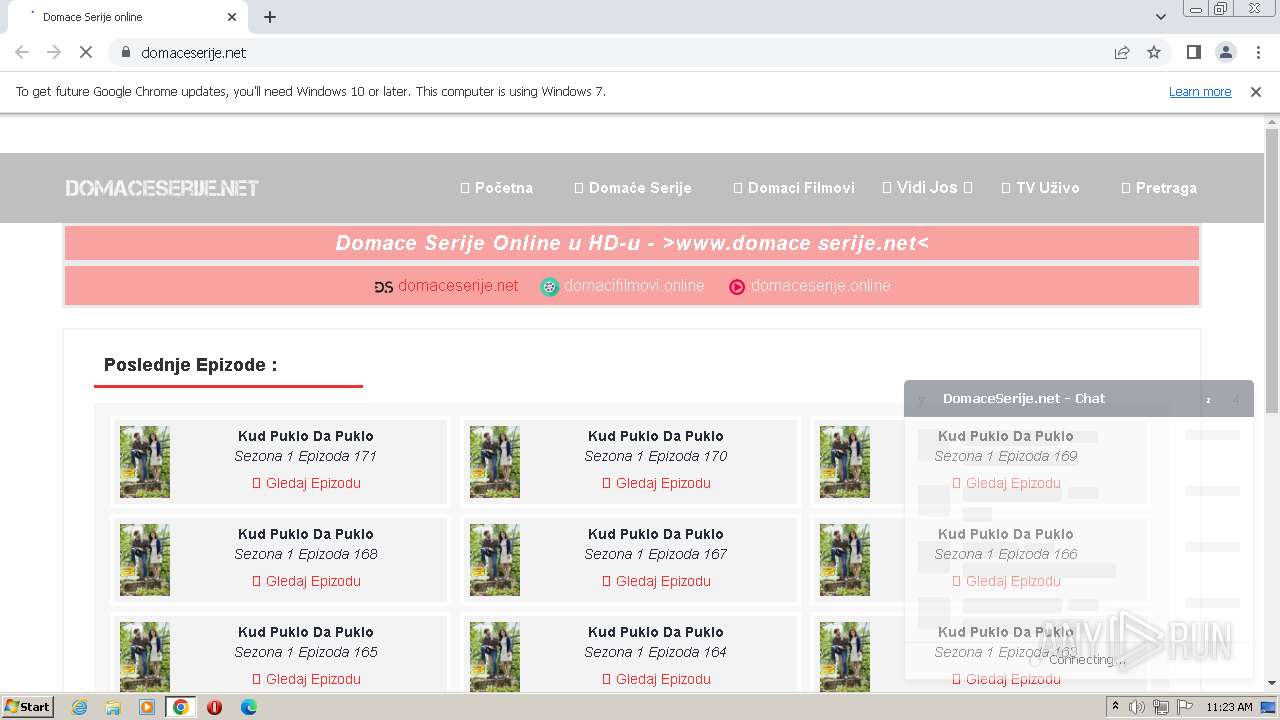This screenshot has height=720, width=1280.
Task: Open the Learn more link about updates
Action: coord(1200,91)
